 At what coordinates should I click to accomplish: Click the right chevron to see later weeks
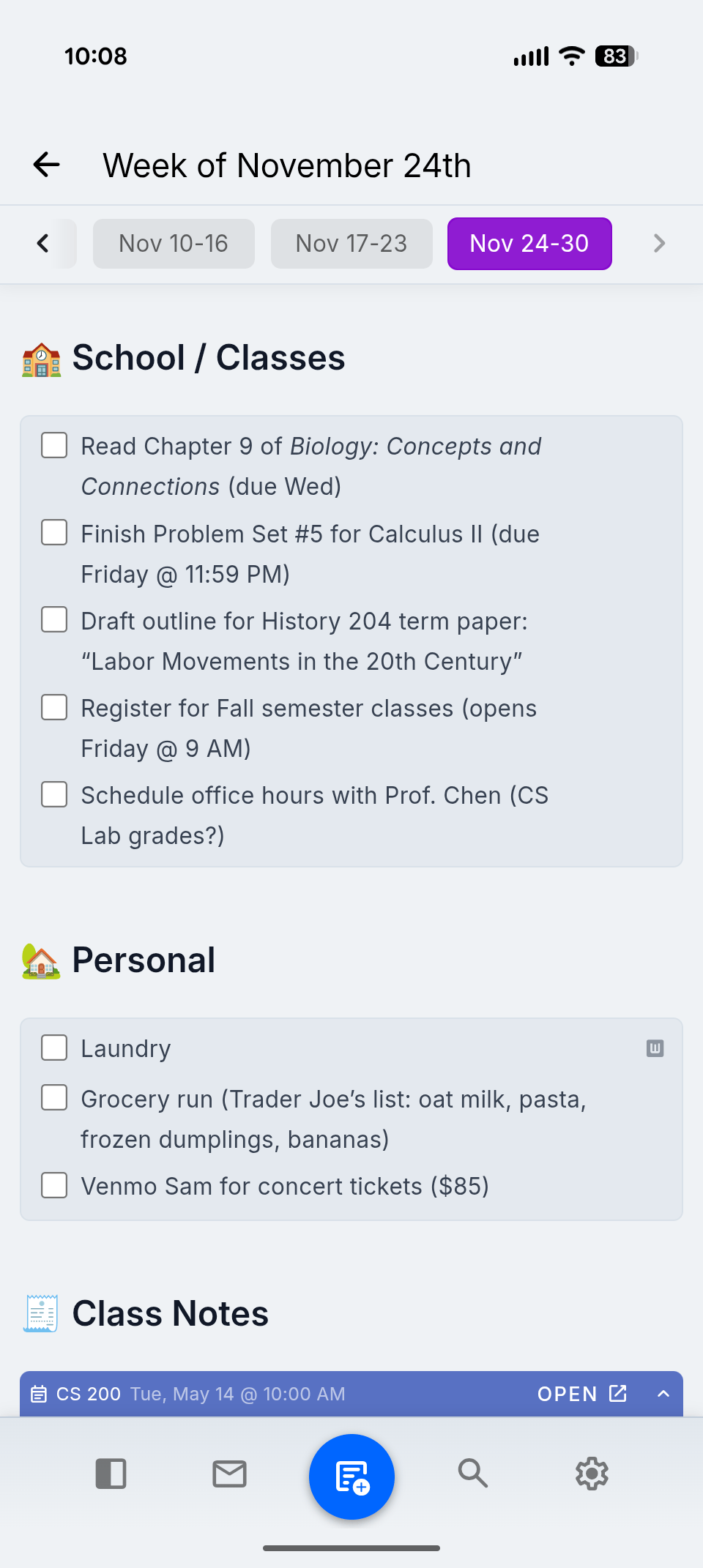click(658, 243)
